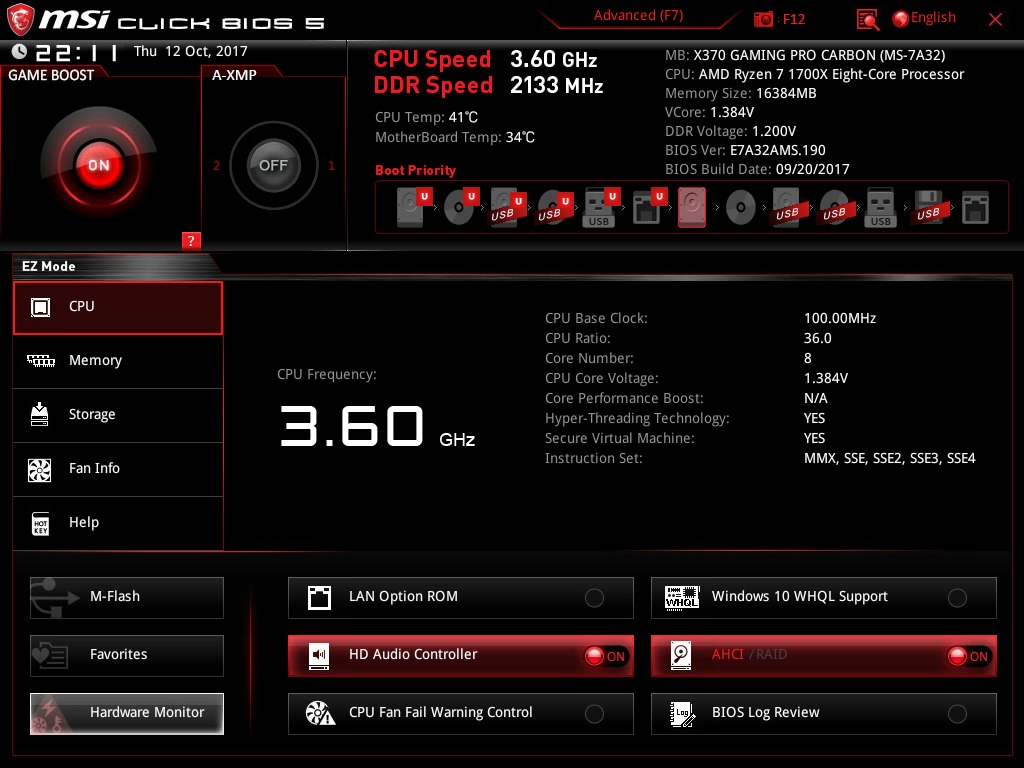1024x768 pixels.
Task: Click the AHCI/RAID hard drive icon
Action: pyautogui.click(x=681, y=655)
